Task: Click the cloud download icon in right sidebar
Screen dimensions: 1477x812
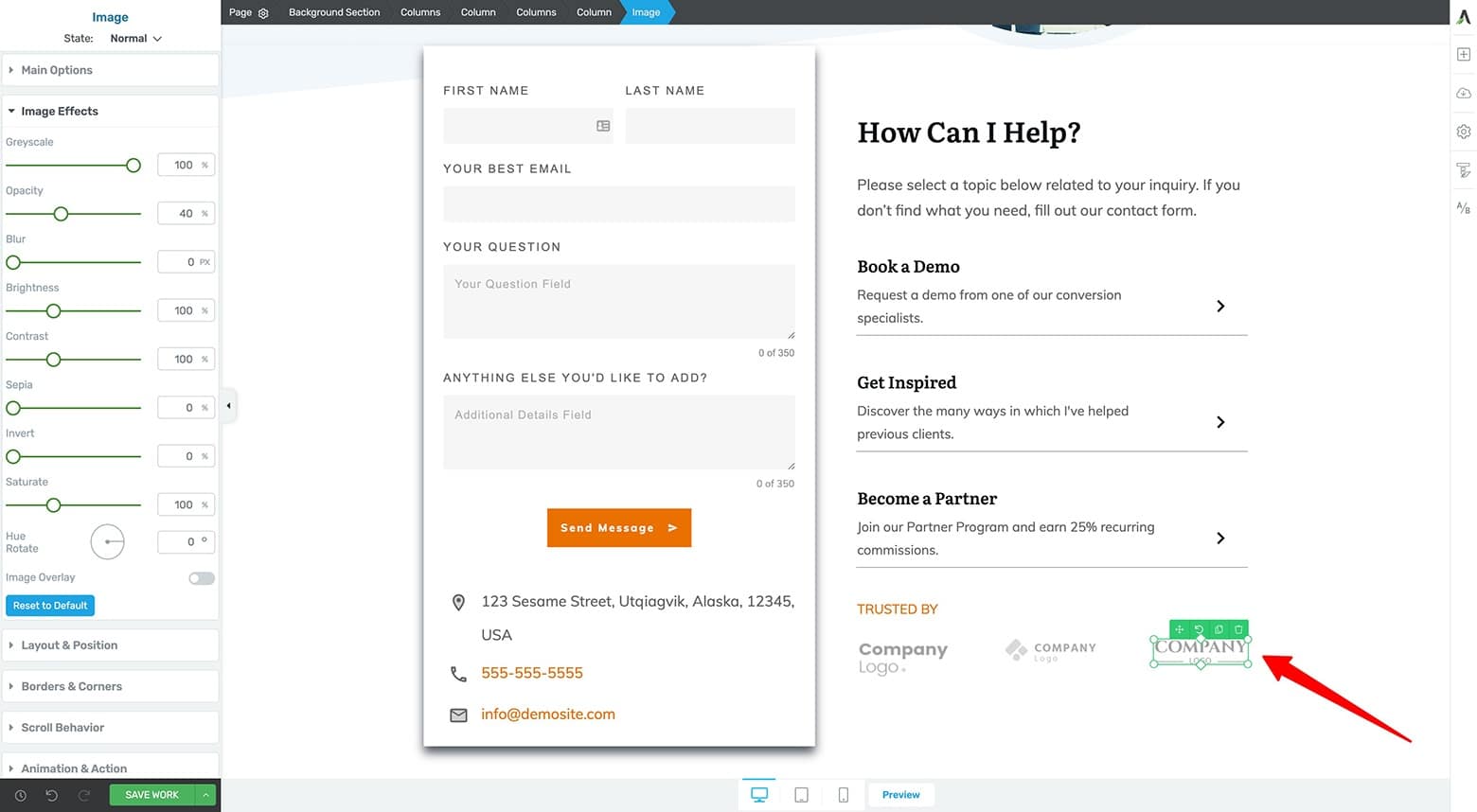Action: [x=1464, y=93]
